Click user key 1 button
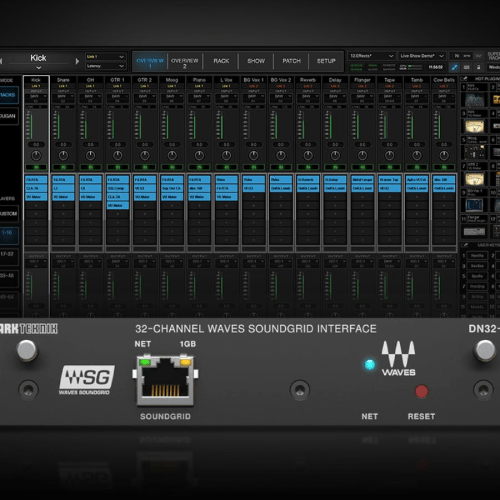500x500 pixels. click(x=477, y=256)
